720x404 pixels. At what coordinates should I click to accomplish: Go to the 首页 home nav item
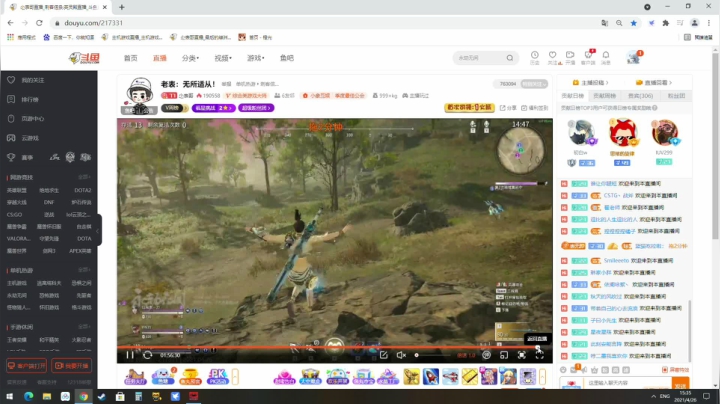coord(130,58)
